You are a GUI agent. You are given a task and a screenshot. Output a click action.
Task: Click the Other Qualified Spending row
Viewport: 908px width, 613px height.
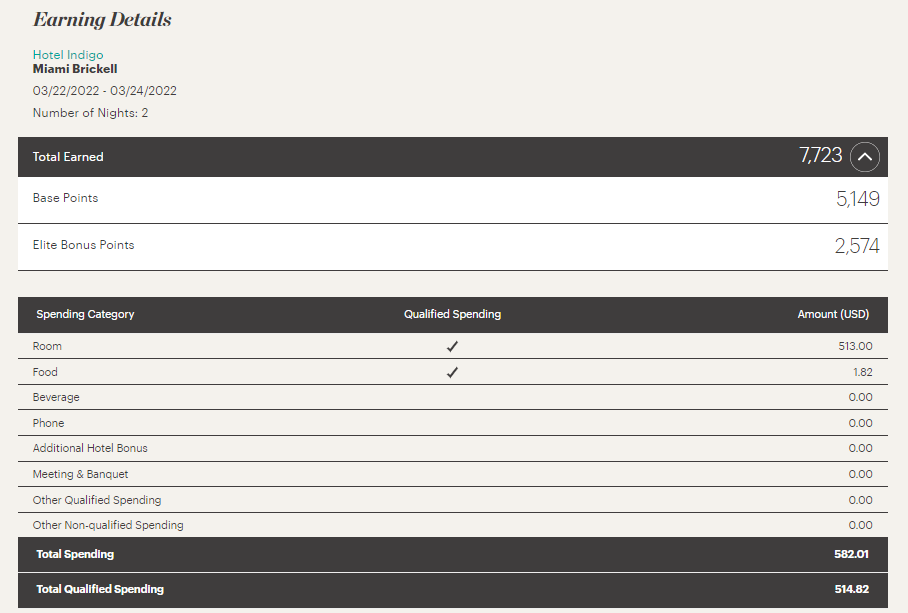tap(453, 500)
